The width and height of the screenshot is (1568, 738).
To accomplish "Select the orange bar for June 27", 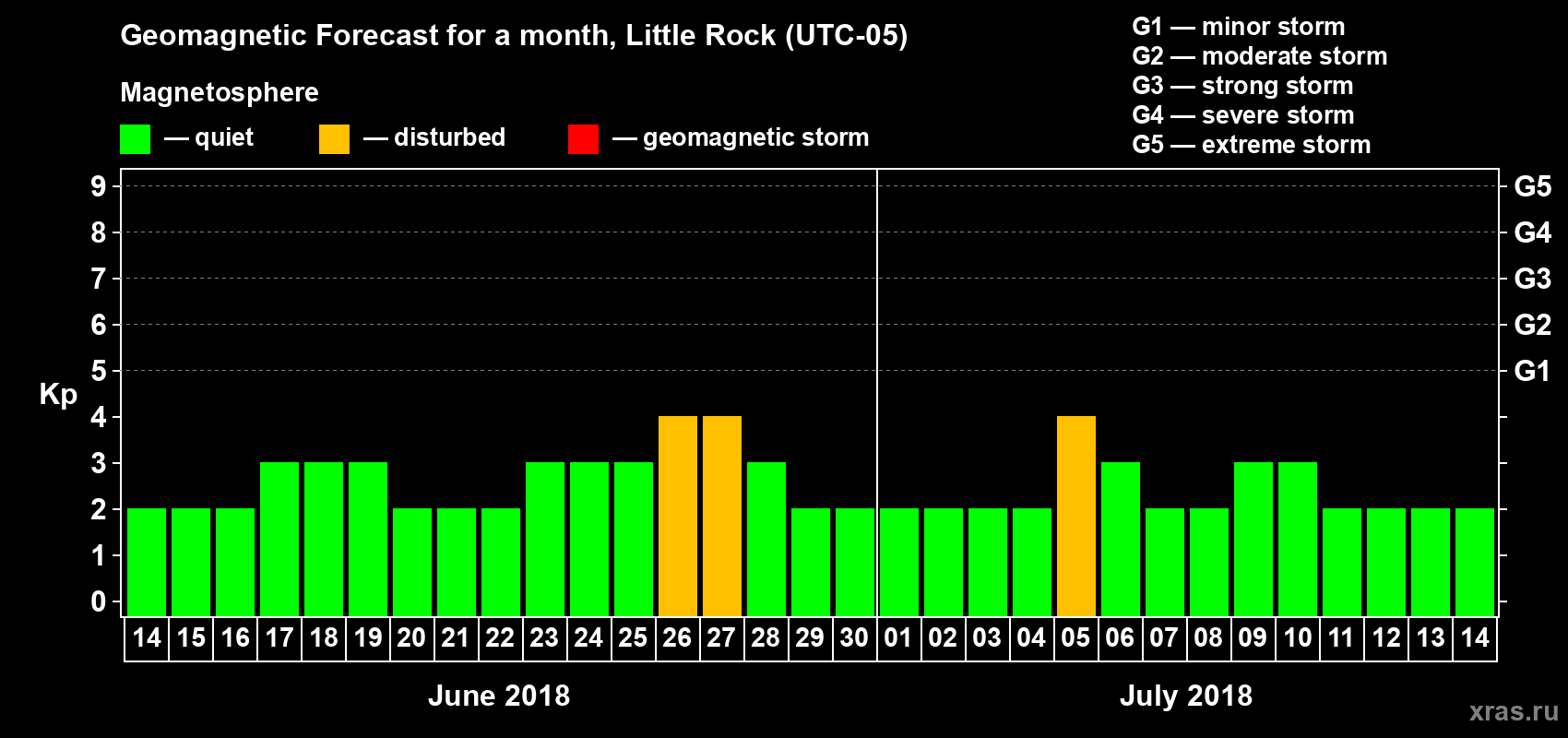I will 722,516.
